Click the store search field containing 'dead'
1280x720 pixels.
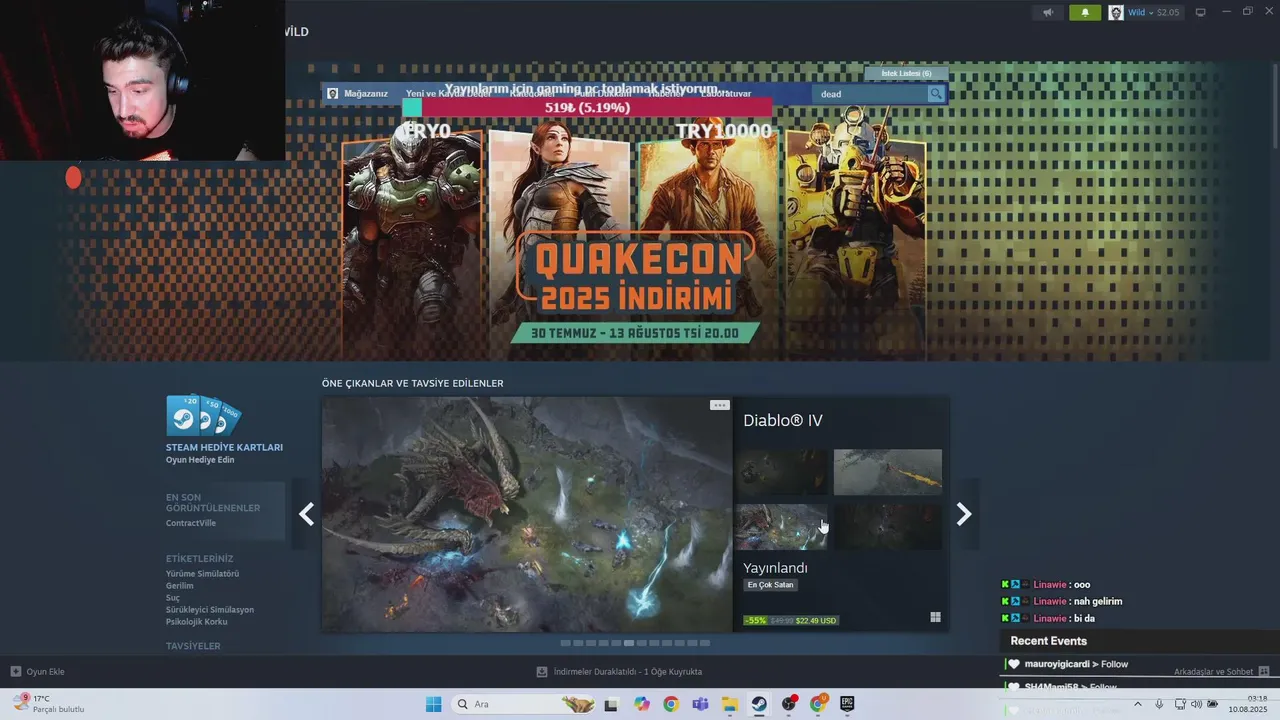tap(870, 94)
